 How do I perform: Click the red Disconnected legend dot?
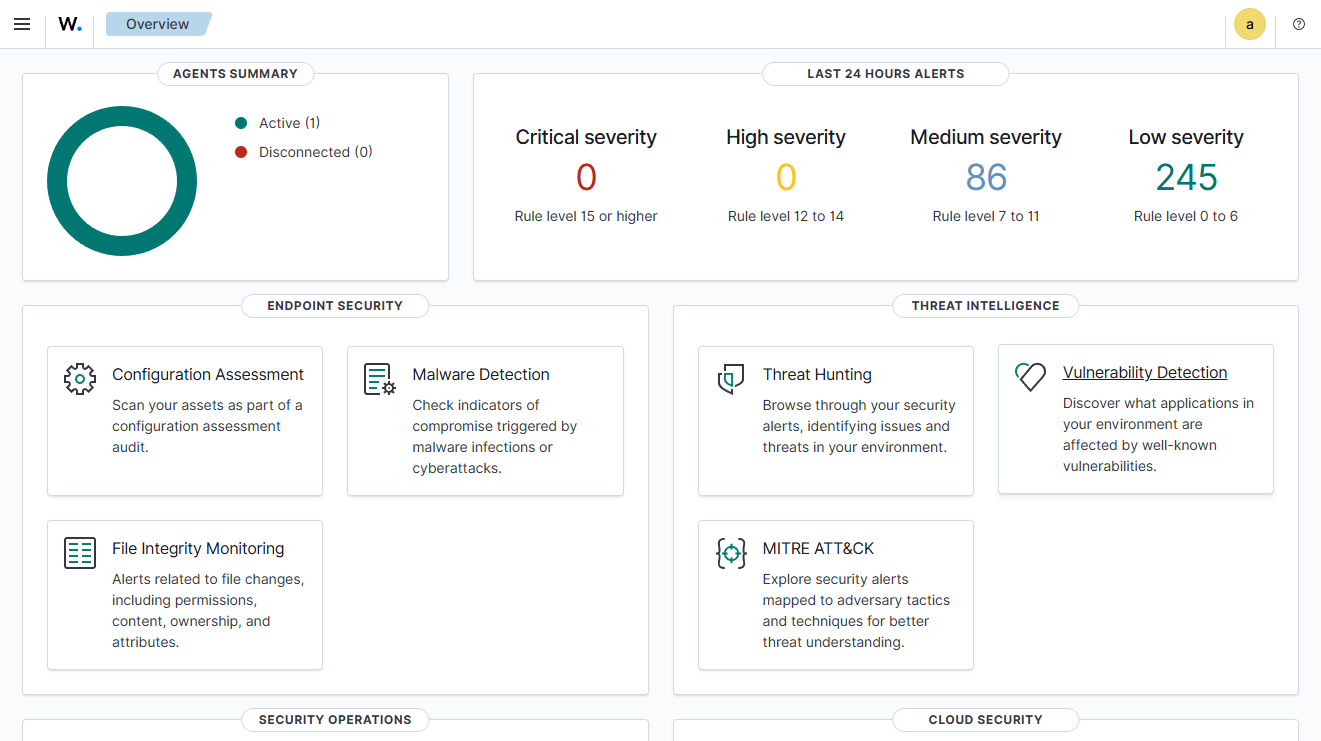(241, 152)
